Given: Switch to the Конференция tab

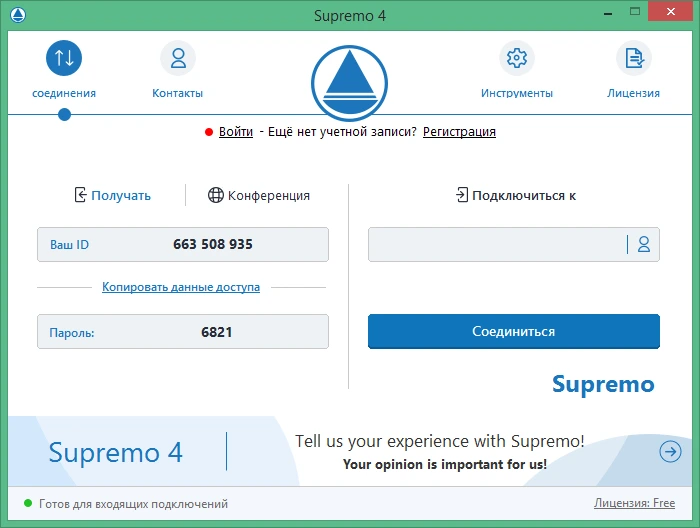Looking at the screenshot, I should [259, 195].
